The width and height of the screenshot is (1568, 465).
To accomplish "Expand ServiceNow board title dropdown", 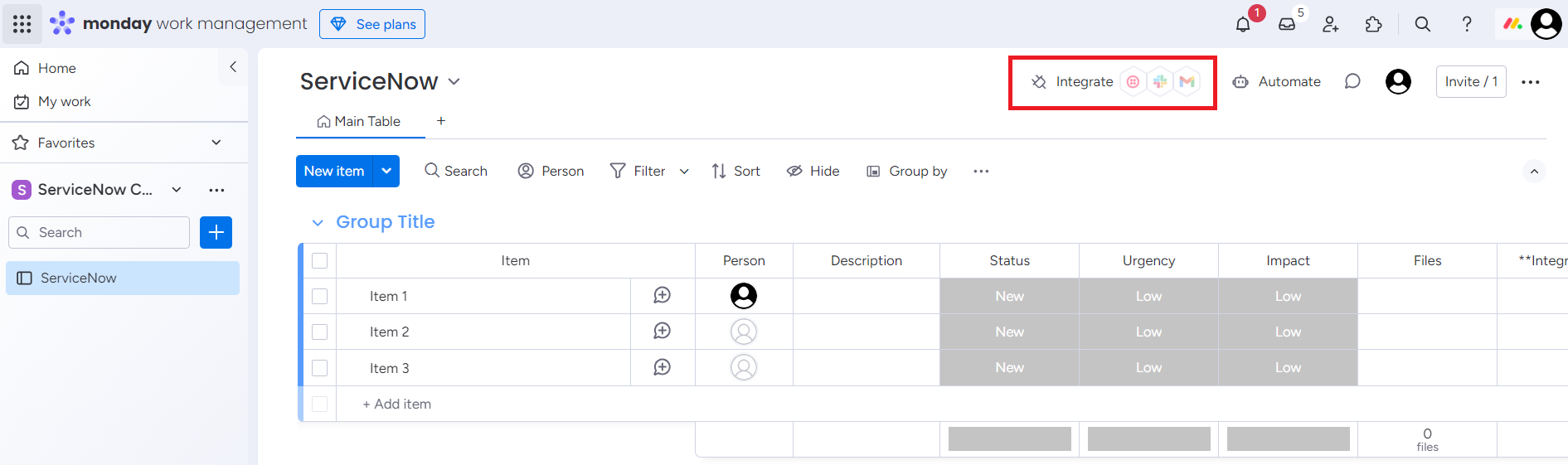I will pos(454,81).
